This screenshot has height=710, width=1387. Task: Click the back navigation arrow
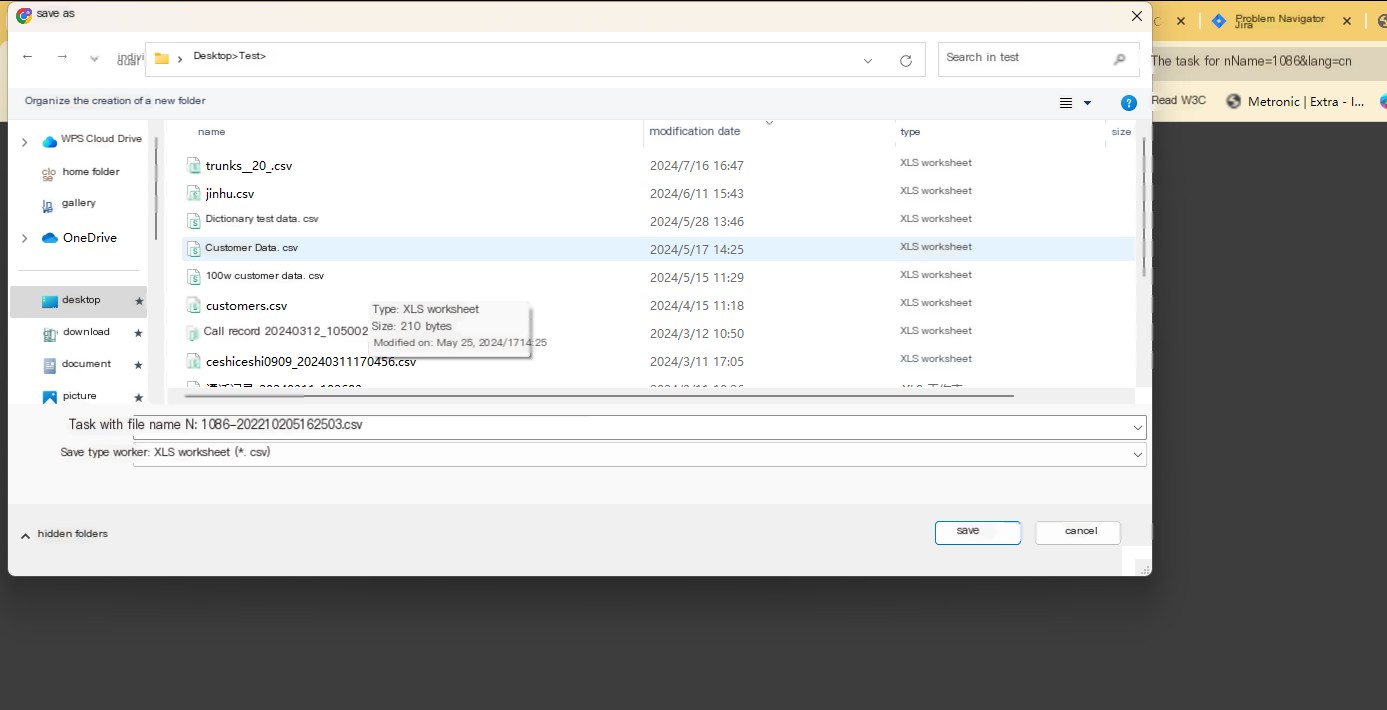click(28, 57)
